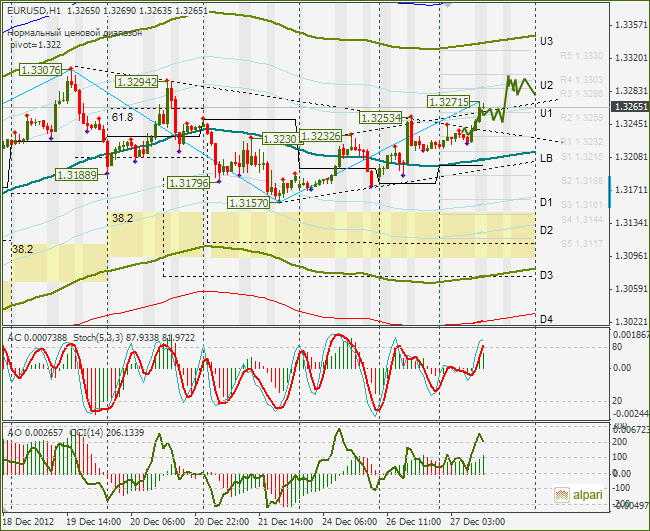Screen dimensions: 650x531
Task: Click the S2 1.3188 support label
Action: tap(582, 181)
